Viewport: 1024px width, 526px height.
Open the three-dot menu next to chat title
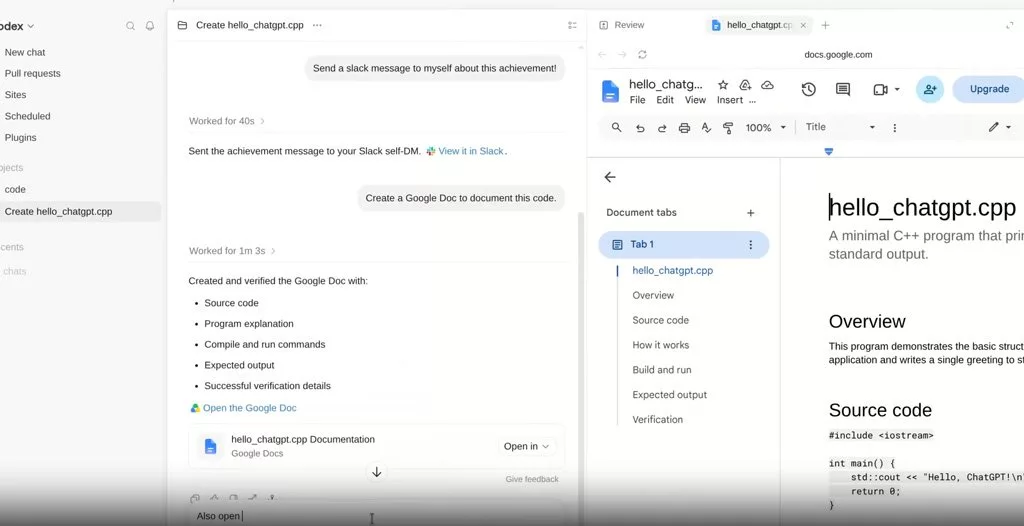(x=317, y=25)
